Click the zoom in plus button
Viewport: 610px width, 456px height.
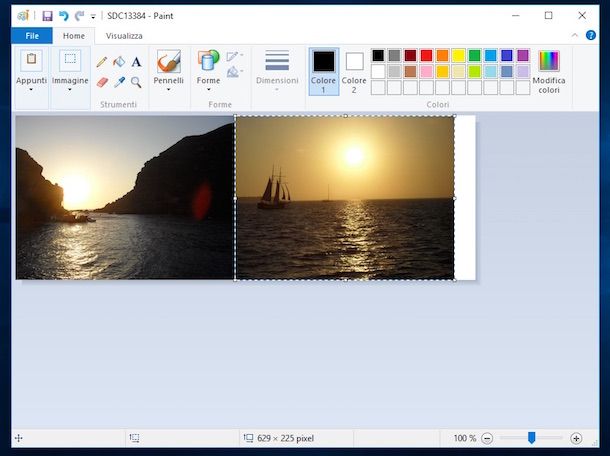click(x=576, y=438)
